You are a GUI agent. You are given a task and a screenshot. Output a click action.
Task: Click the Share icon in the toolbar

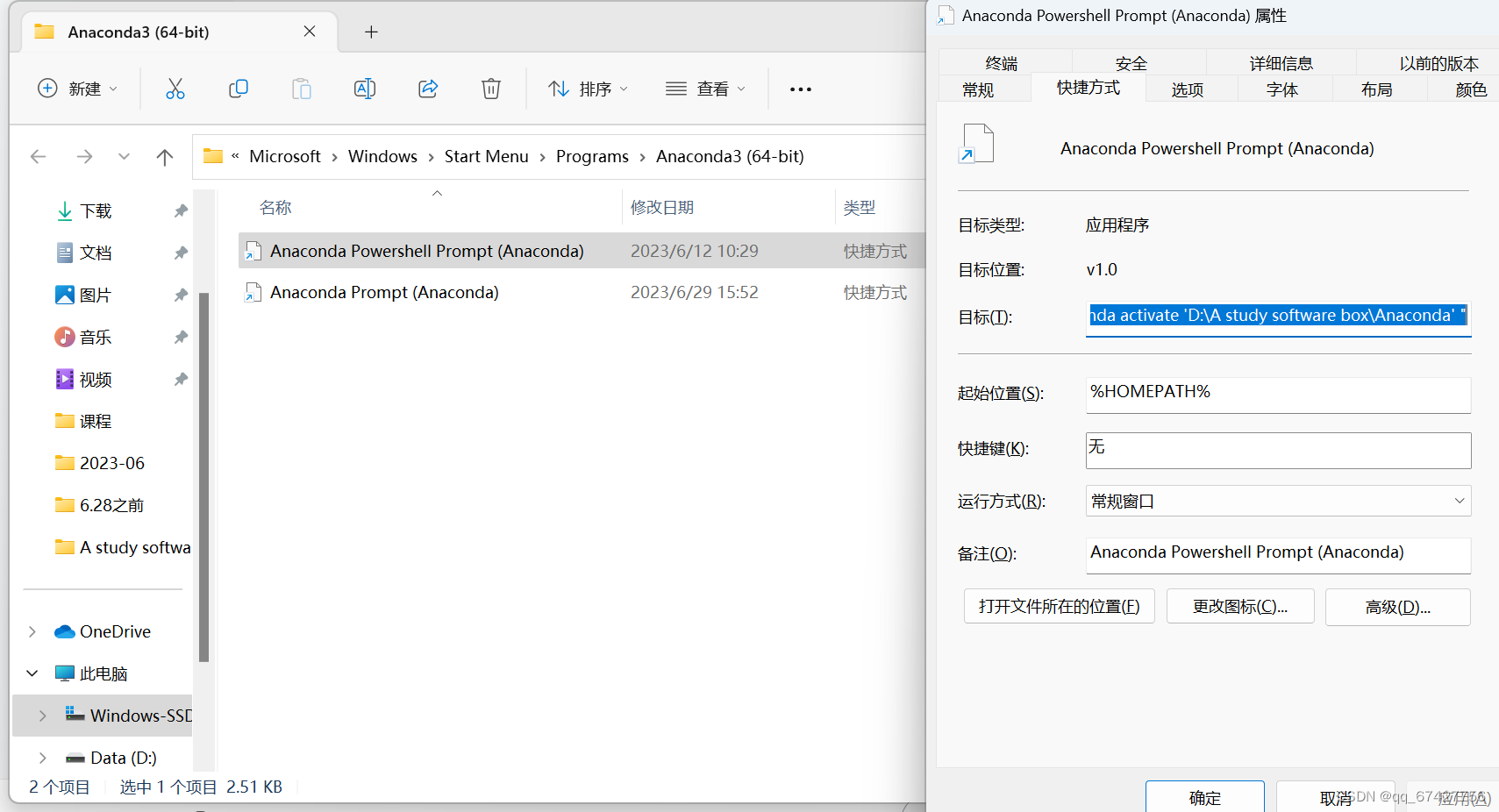click(x=427, y=89)
